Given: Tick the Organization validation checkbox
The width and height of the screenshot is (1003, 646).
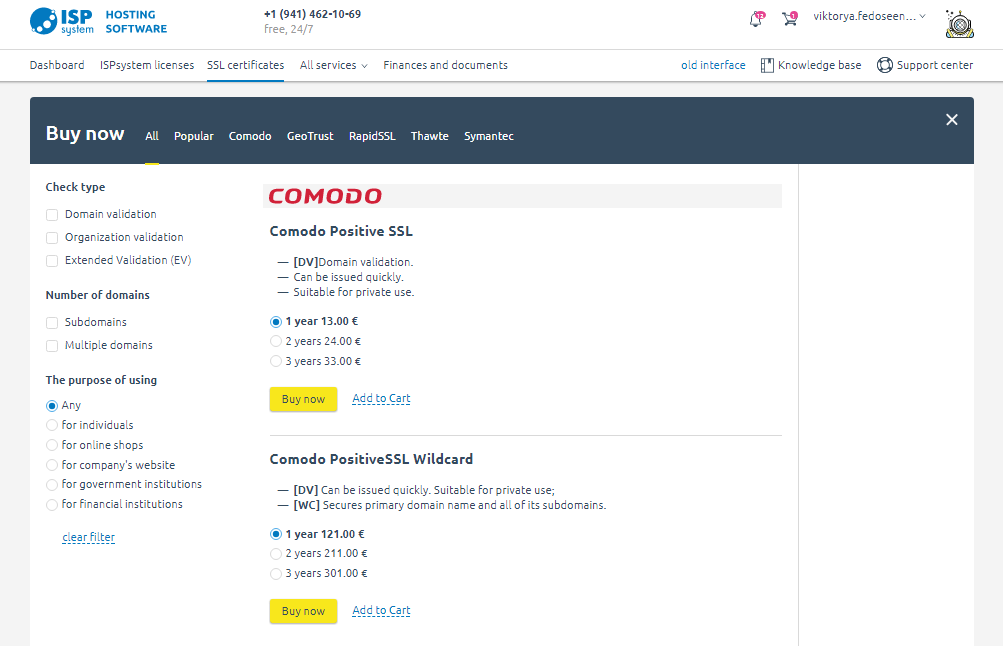Looking at the screenshot, I should (52, 238).
